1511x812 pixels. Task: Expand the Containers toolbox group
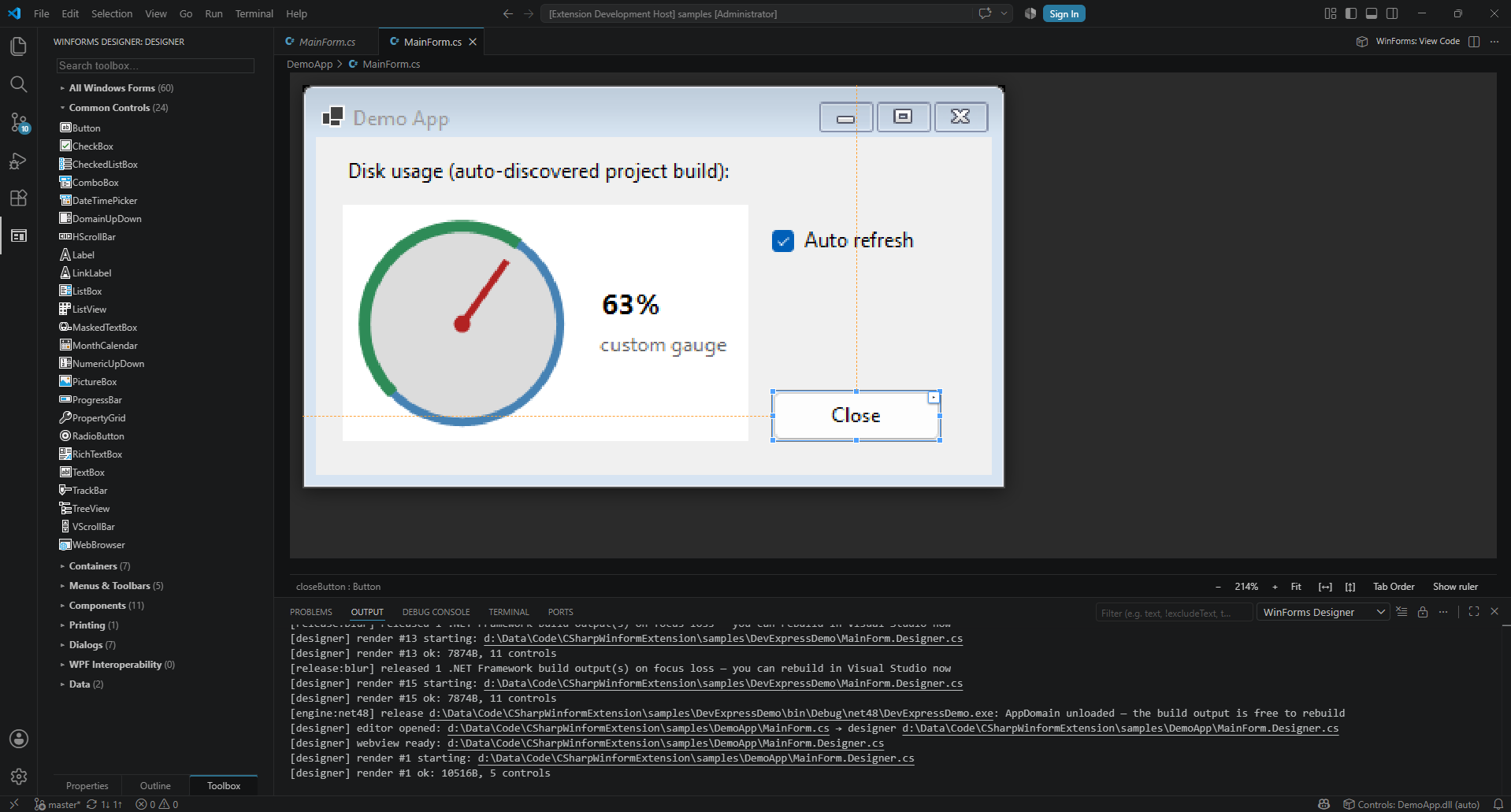[99, 566]
